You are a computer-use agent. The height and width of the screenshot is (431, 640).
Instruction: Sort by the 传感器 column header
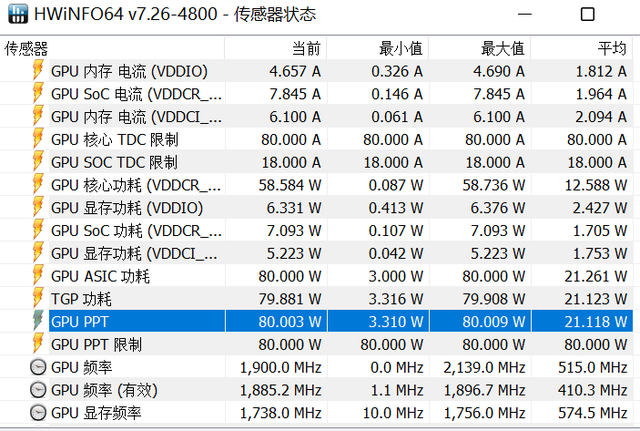[112, 49]
